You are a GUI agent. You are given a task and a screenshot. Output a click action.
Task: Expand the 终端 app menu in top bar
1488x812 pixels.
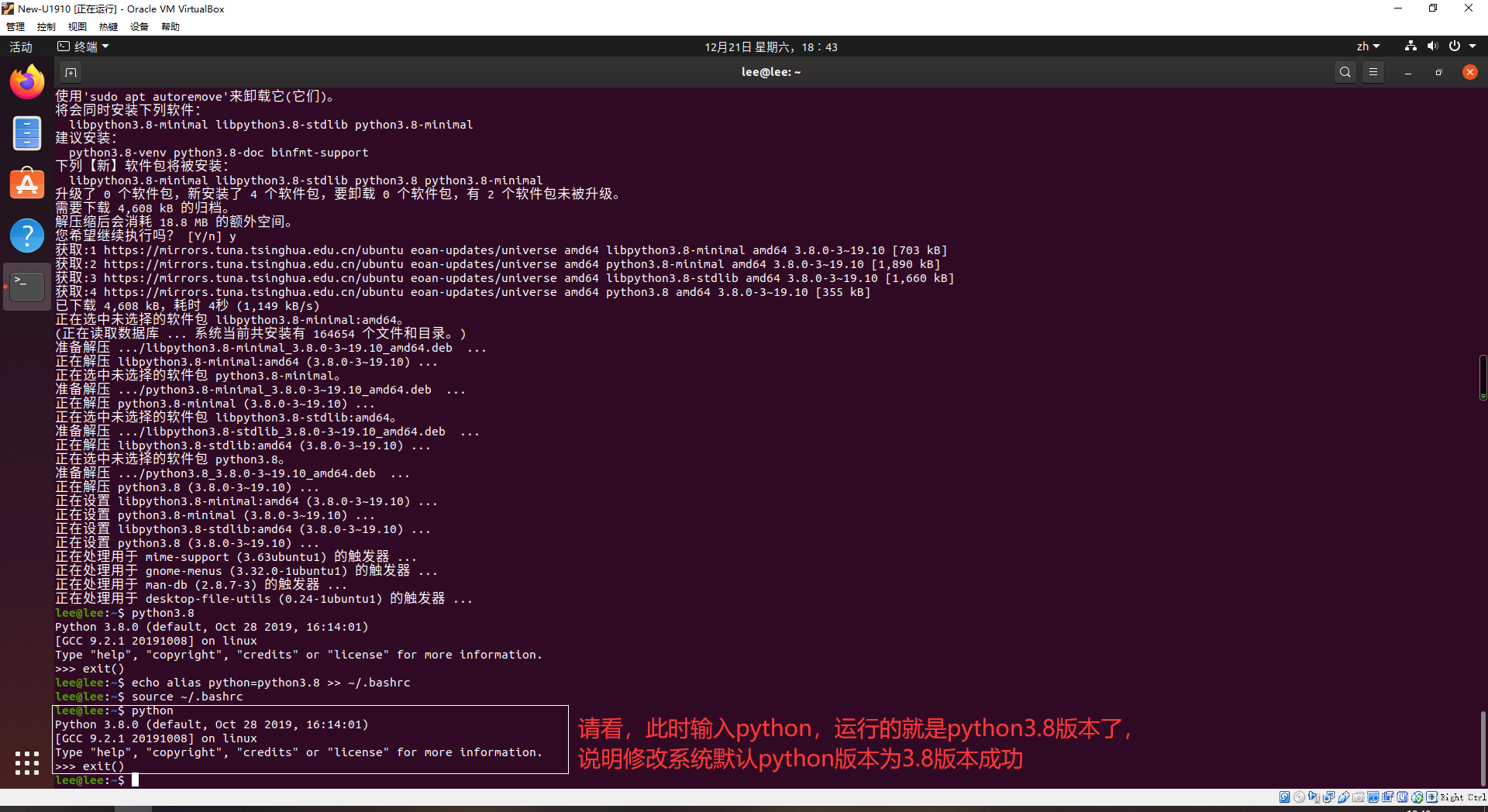(84, 46)
